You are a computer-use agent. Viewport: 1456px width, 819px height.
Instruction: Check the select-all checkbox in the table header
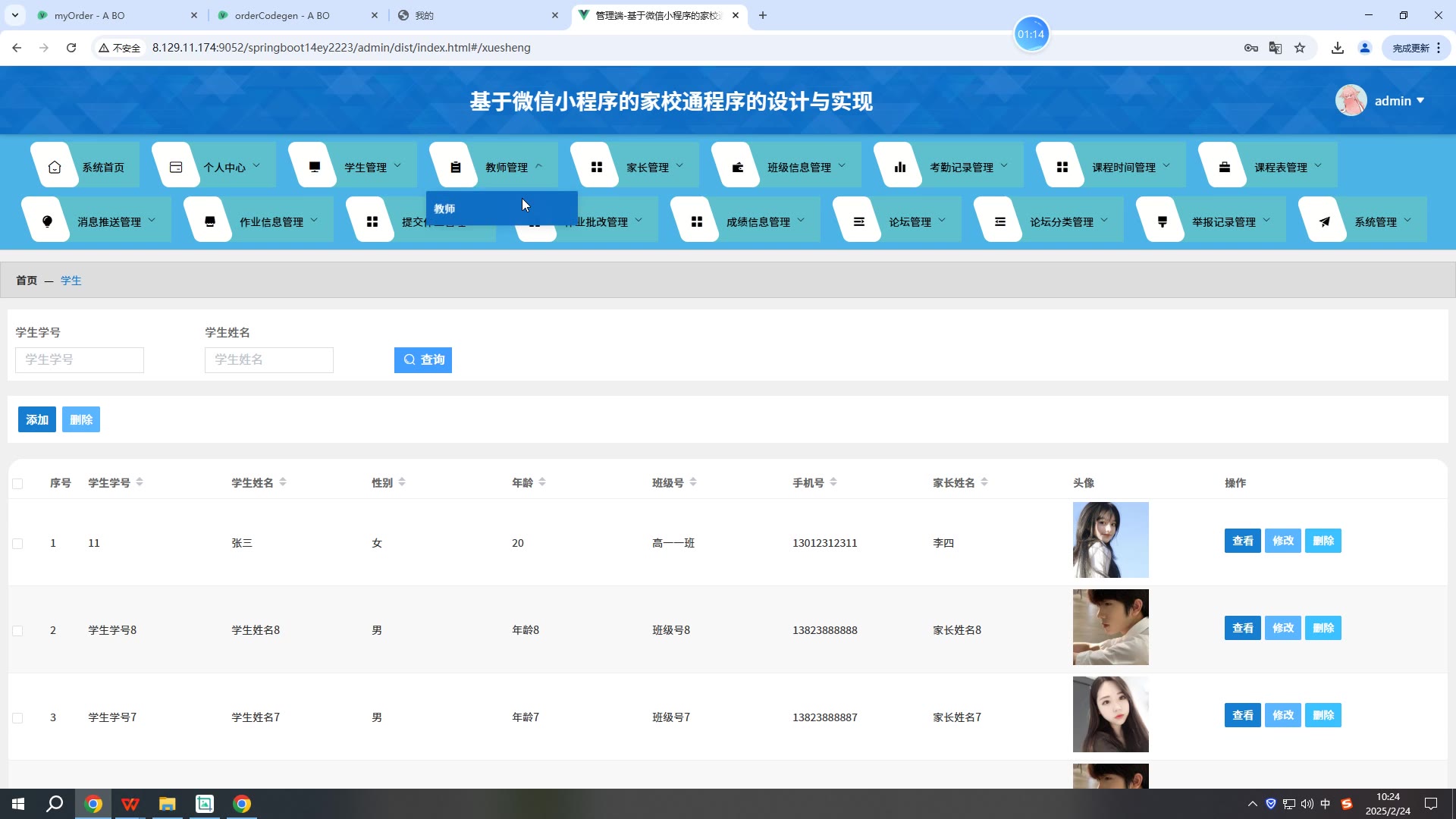coord(17,484)
